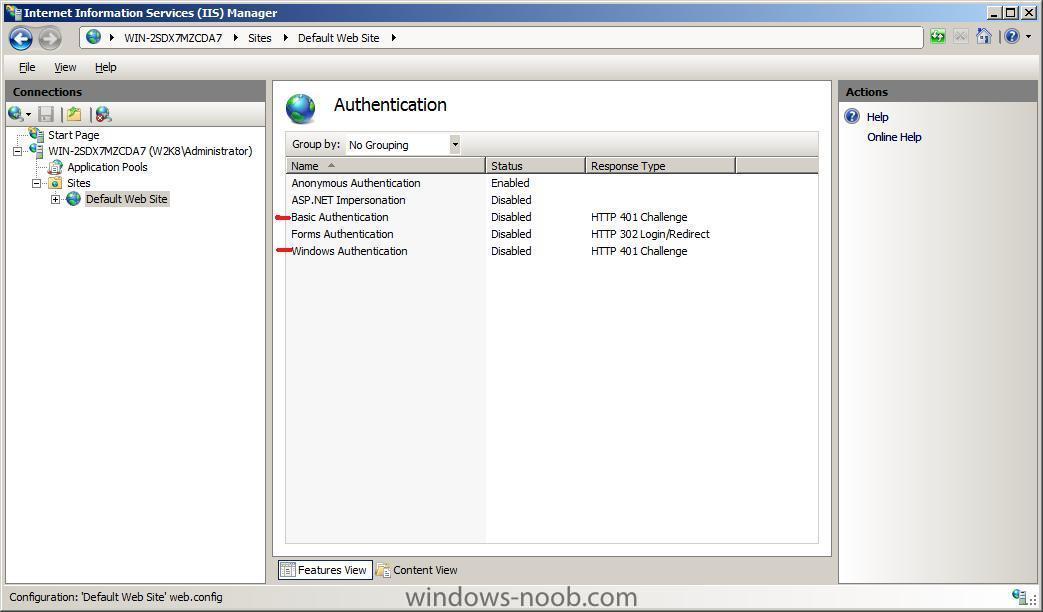
Task: Select Application Pools in the tree
Action: click(x=107, y=167)
